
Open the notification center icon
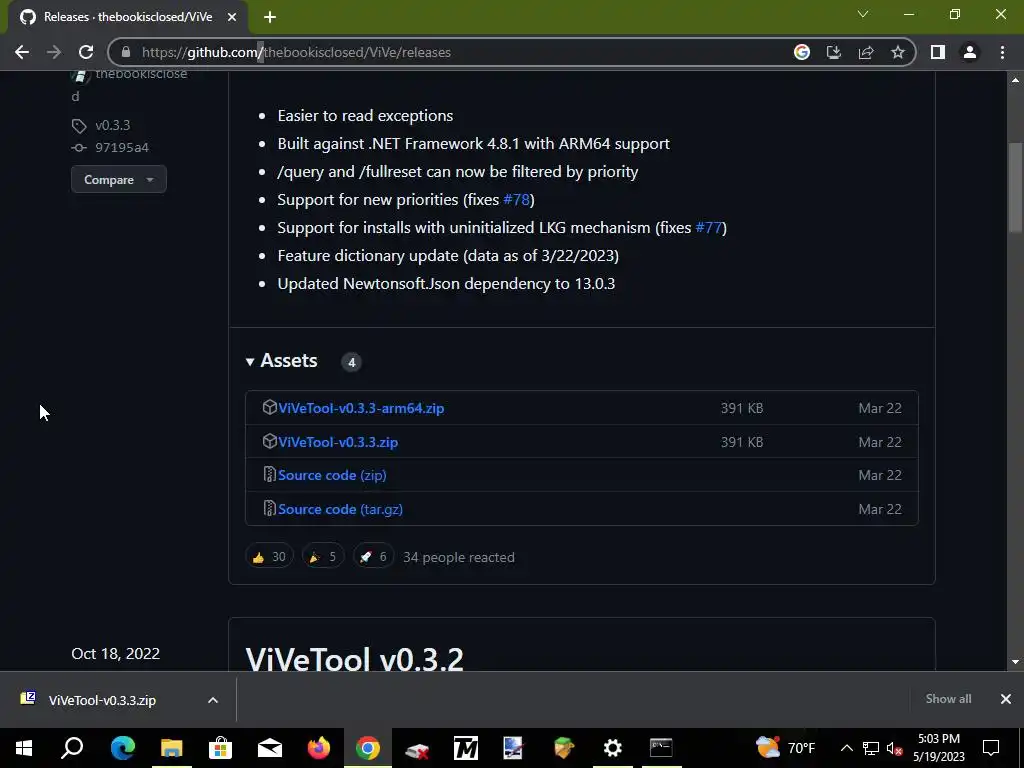click(991, 748)
